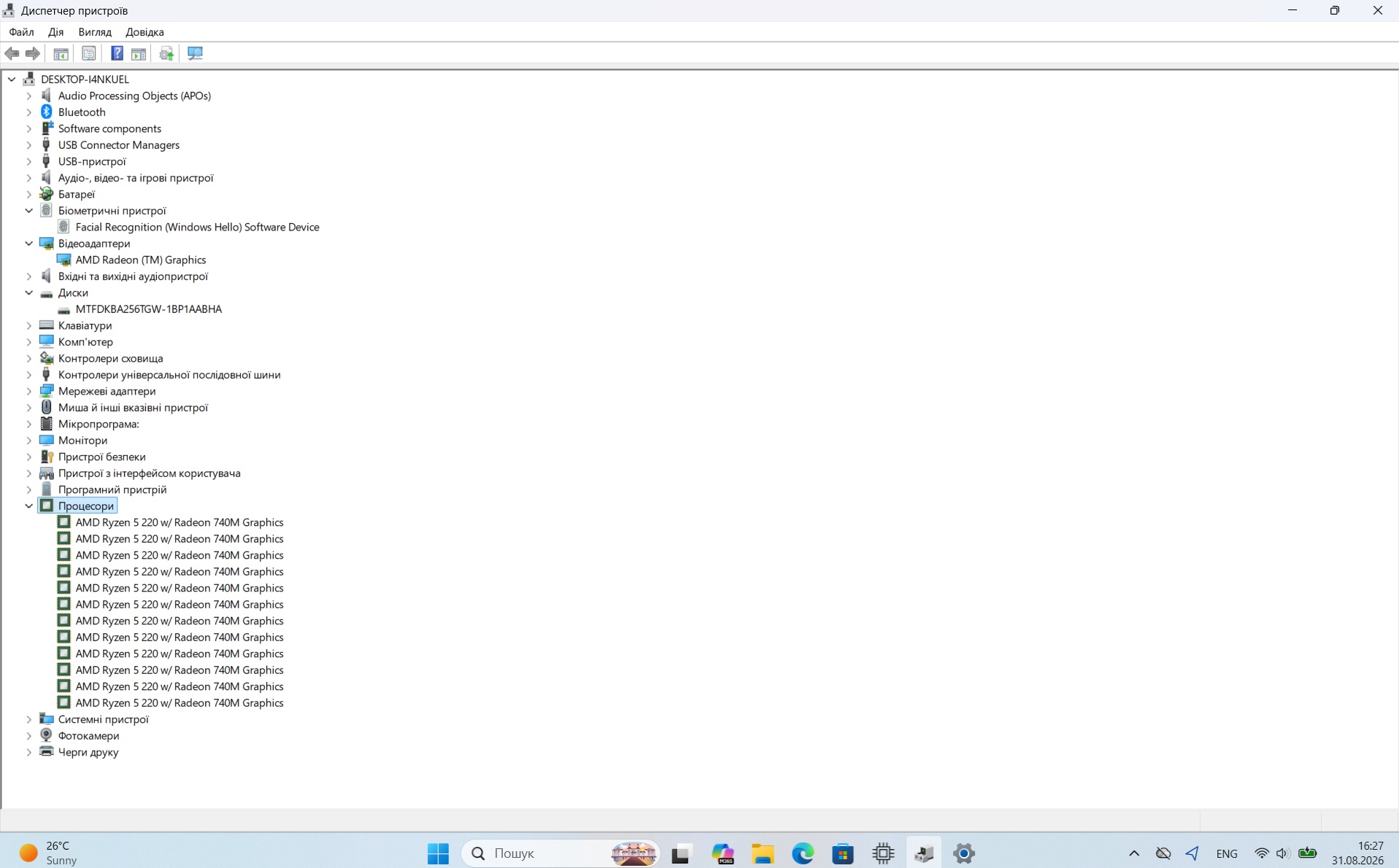Open File Explorer from the taskbar
Viewport: 1399px width, 868px height.
[763, 853]
